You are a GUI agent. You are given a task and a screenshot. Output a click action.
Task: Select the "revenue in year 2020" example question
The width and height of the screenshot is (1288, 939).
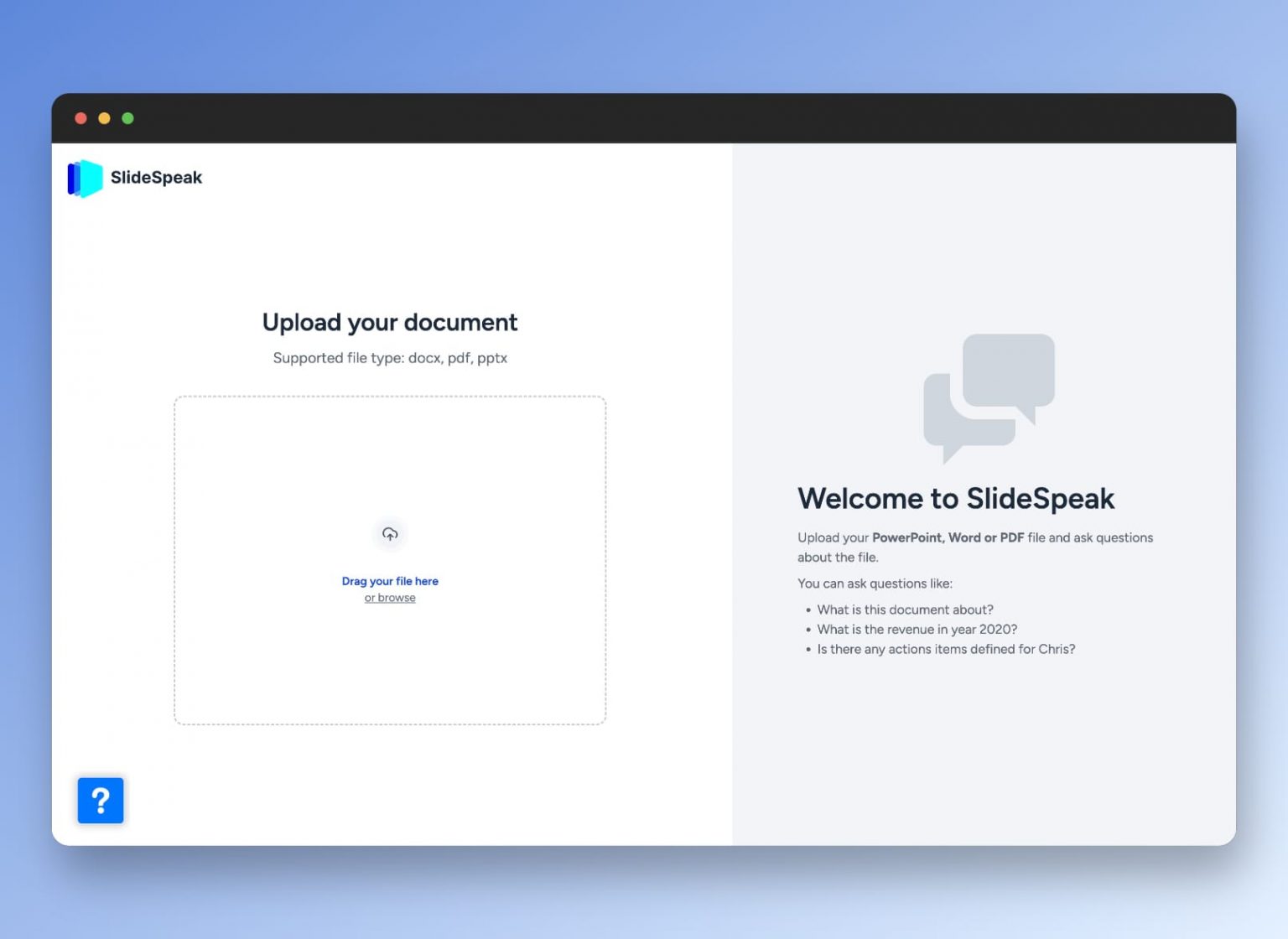pyautogui.click(x=917, y=629)
